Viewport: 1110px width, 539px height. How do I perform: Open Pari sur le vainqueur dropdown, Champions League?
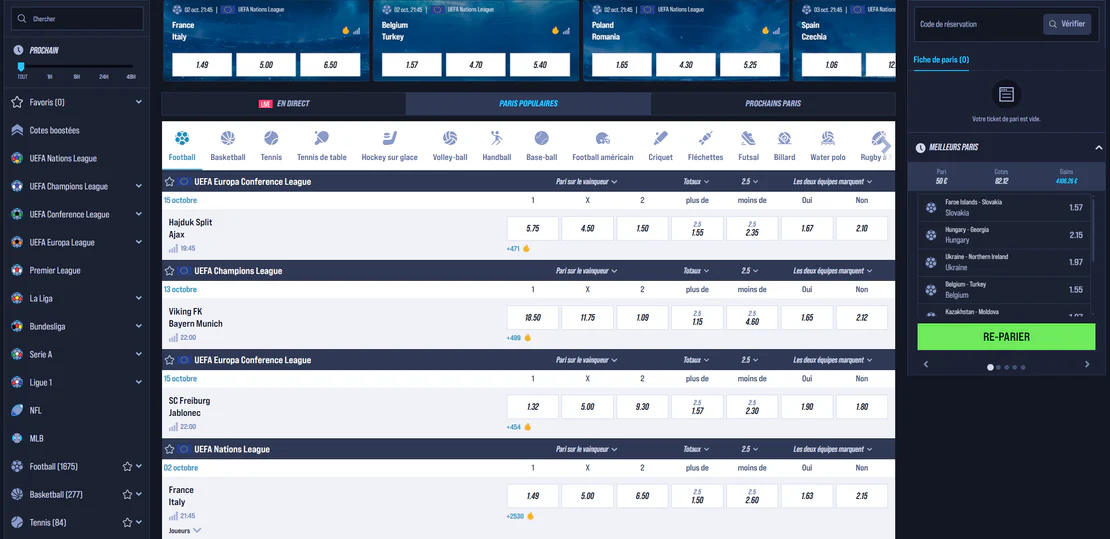click(x=587, y=271)
